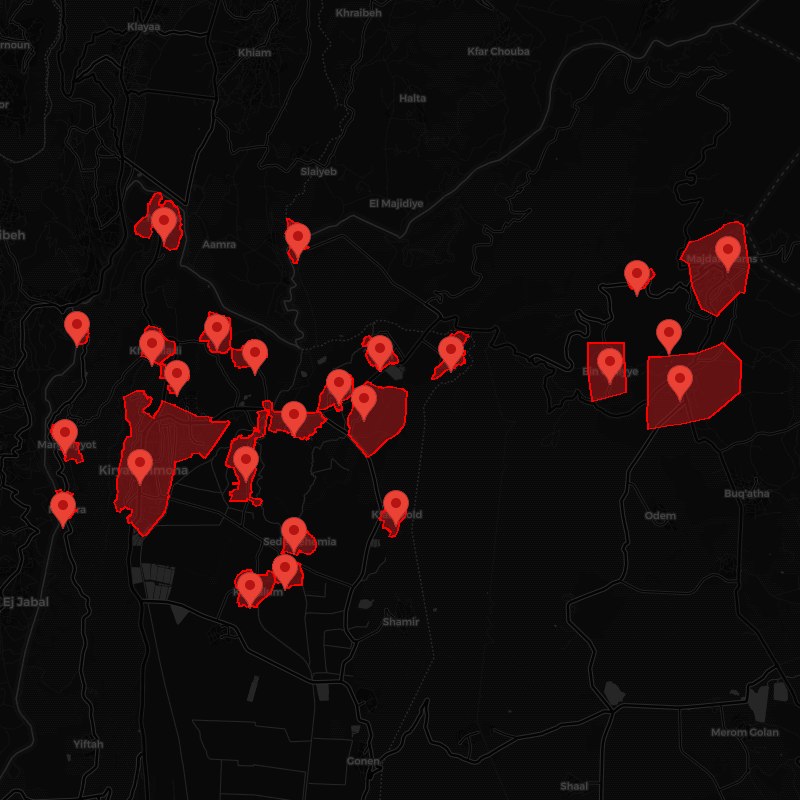The height and width of the screenshot is (800, 800).
Task: Click the El Majidiye place label
Action: pos(397,203)
